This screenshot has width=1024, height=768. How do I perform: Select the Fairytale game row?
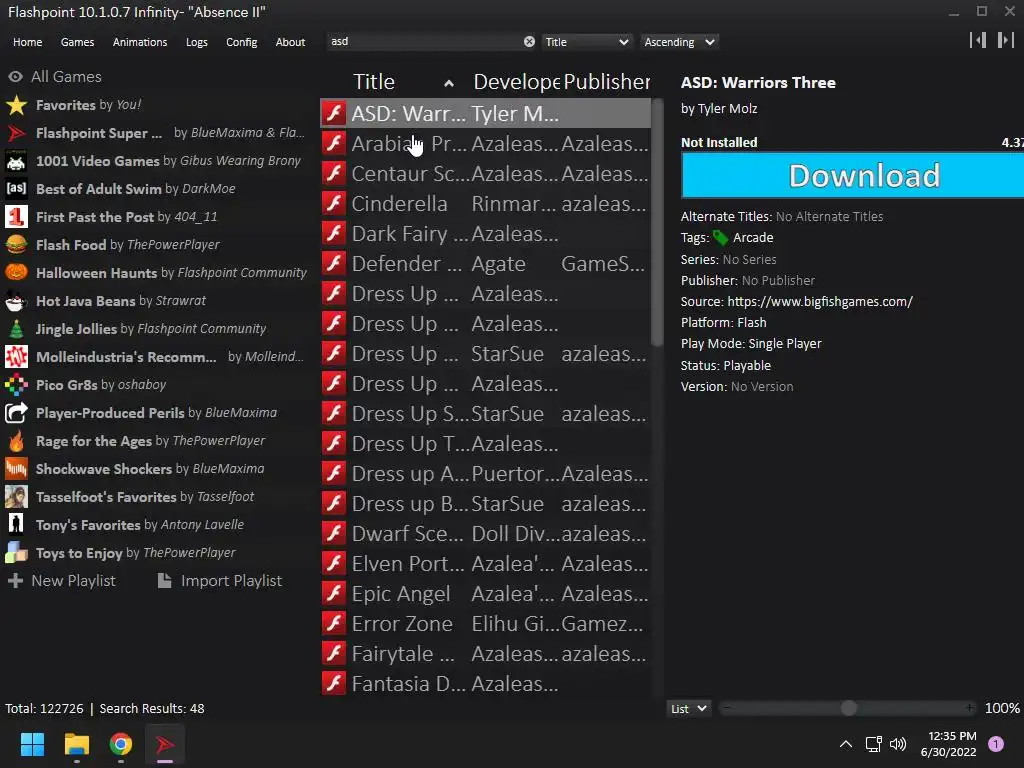coord(485,654)
